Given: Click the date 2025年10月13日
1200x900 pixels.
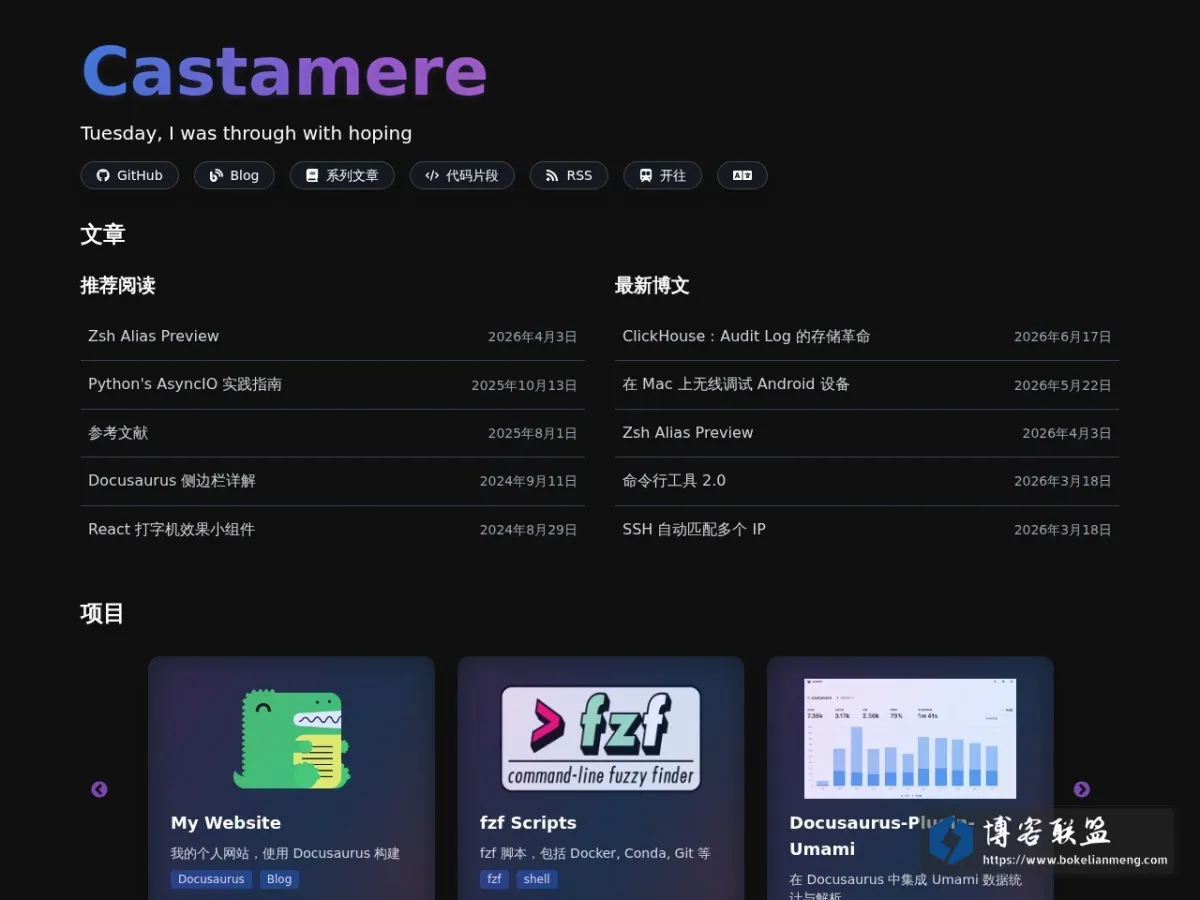Looking at the screenshot, I should coord(524,385).
